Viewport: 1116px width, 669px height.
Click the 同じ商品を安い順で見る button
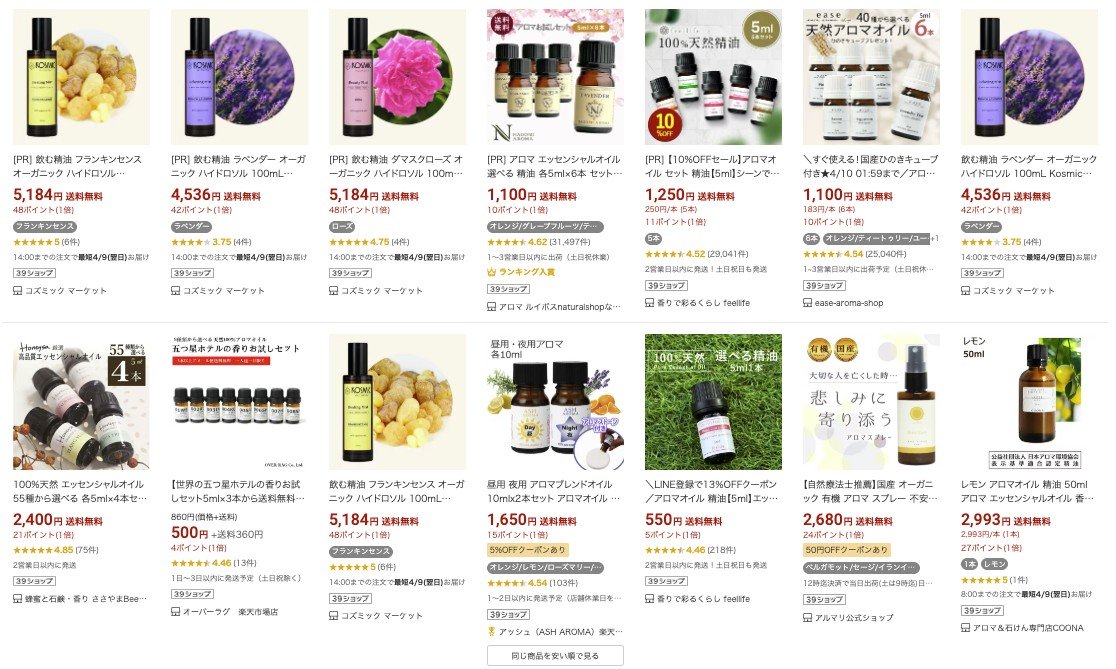tap(555, 655)
